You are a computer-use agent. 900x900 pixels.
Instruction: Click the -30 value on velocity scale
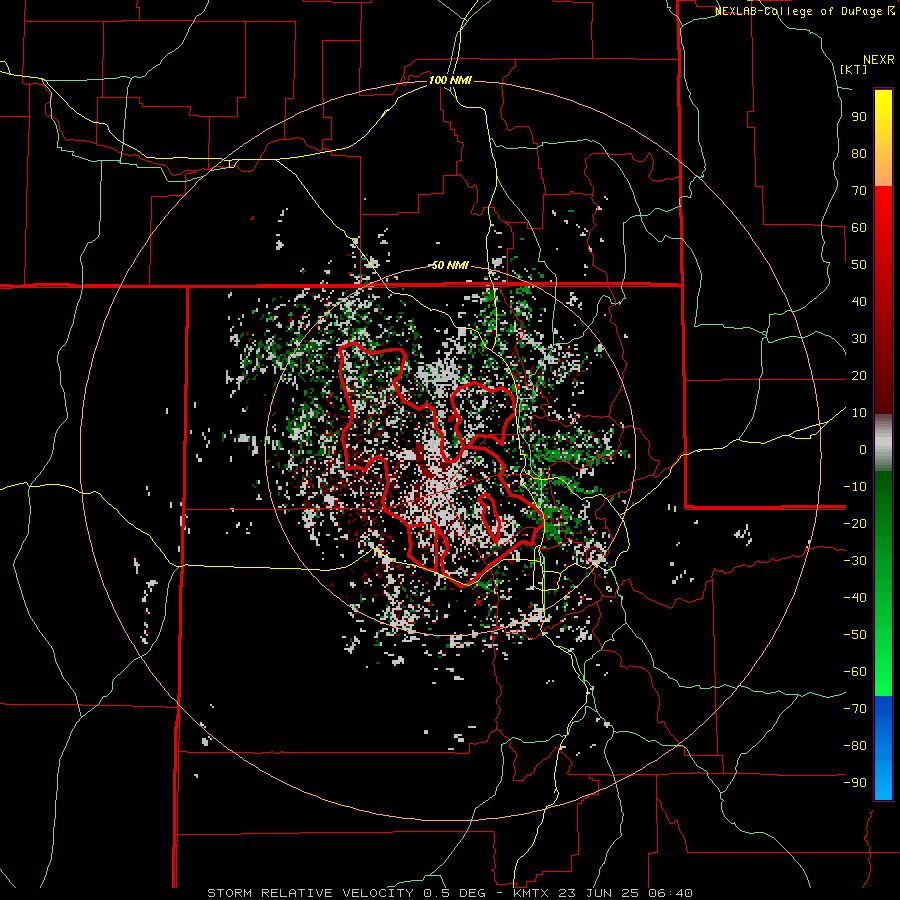pos(855,561)
